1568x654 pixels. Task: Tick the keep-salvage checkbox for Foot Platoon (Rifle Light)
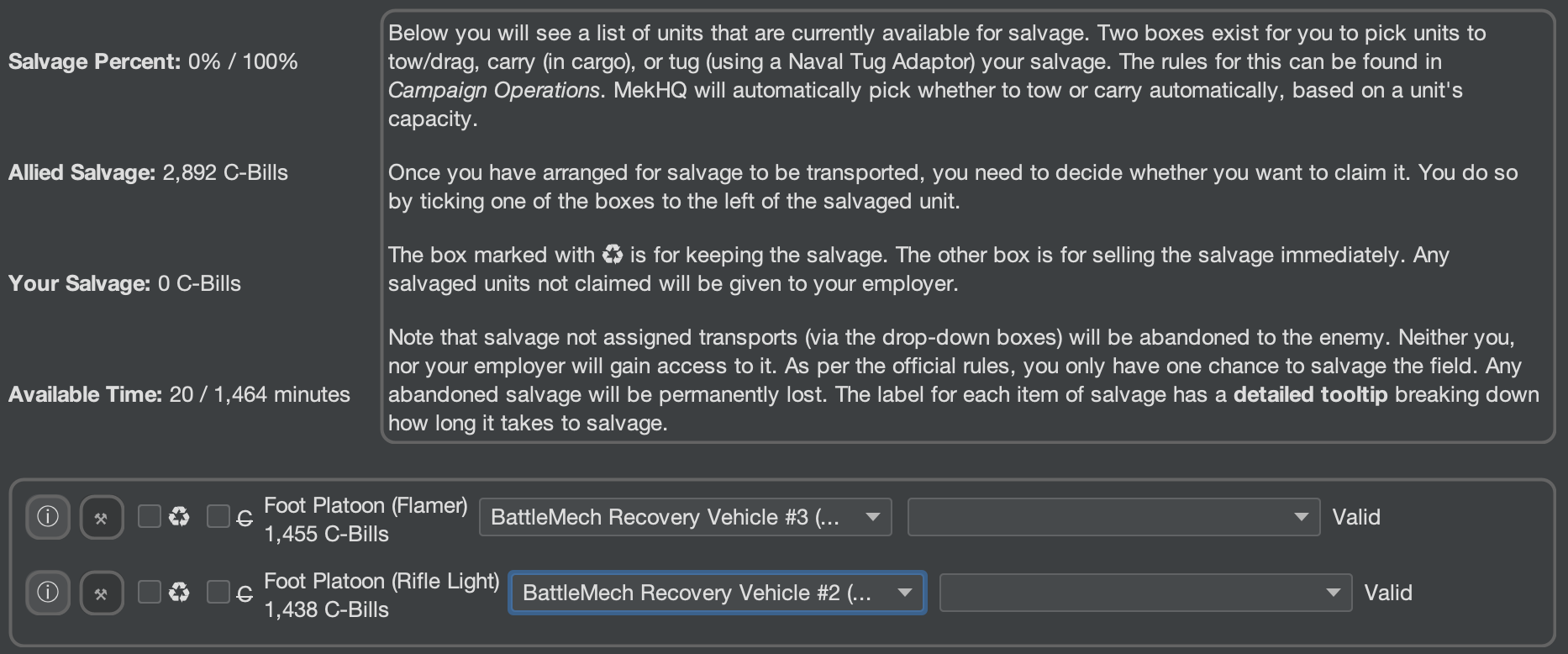pyautogui.click(x=150, y=592)
